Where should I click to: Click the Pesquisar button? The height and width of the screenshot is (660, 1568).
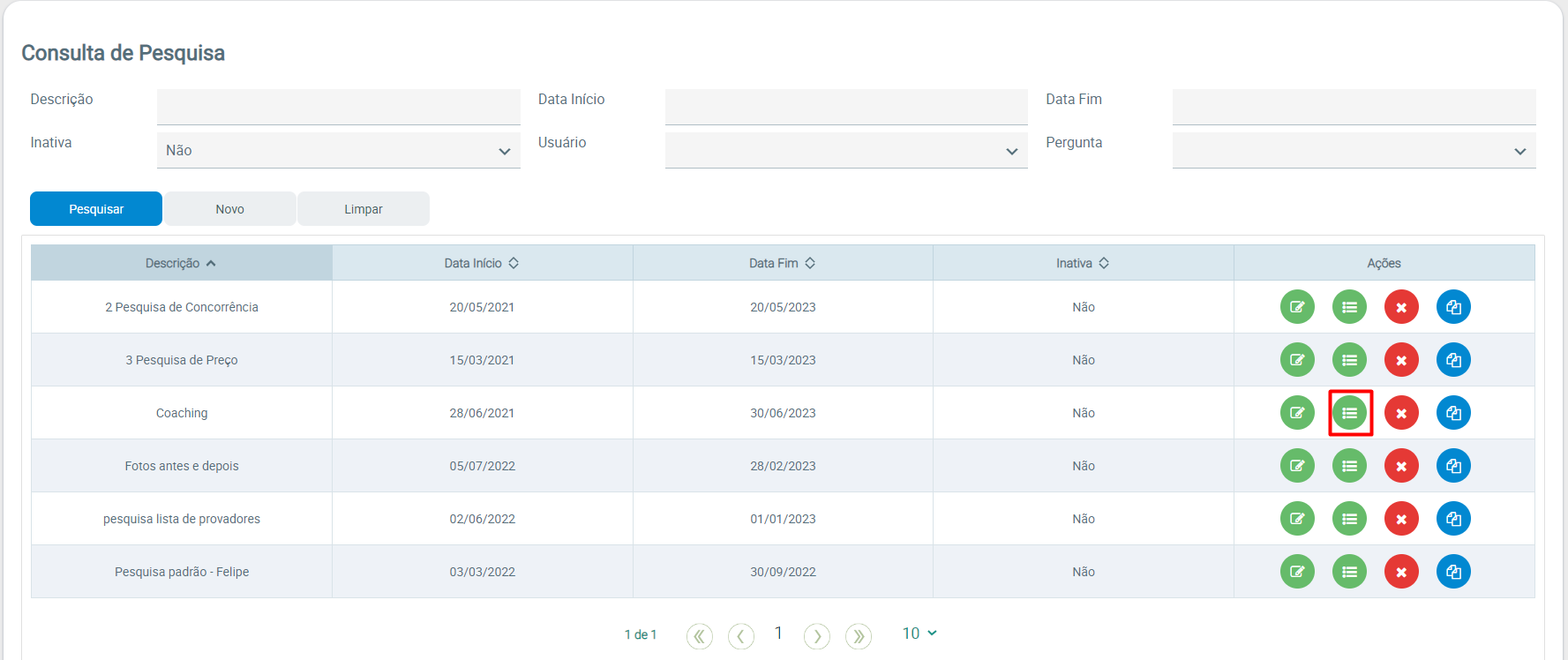(x=96, y=209)
